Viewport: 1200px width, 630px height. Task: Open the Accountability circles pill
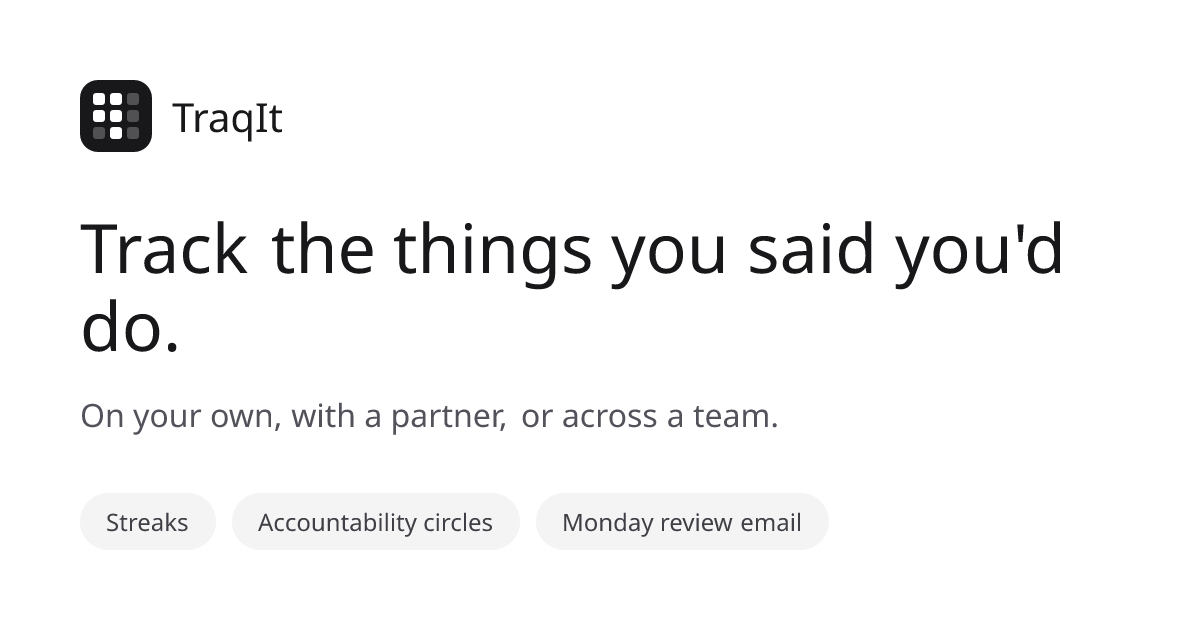click(x=375, y=522)
